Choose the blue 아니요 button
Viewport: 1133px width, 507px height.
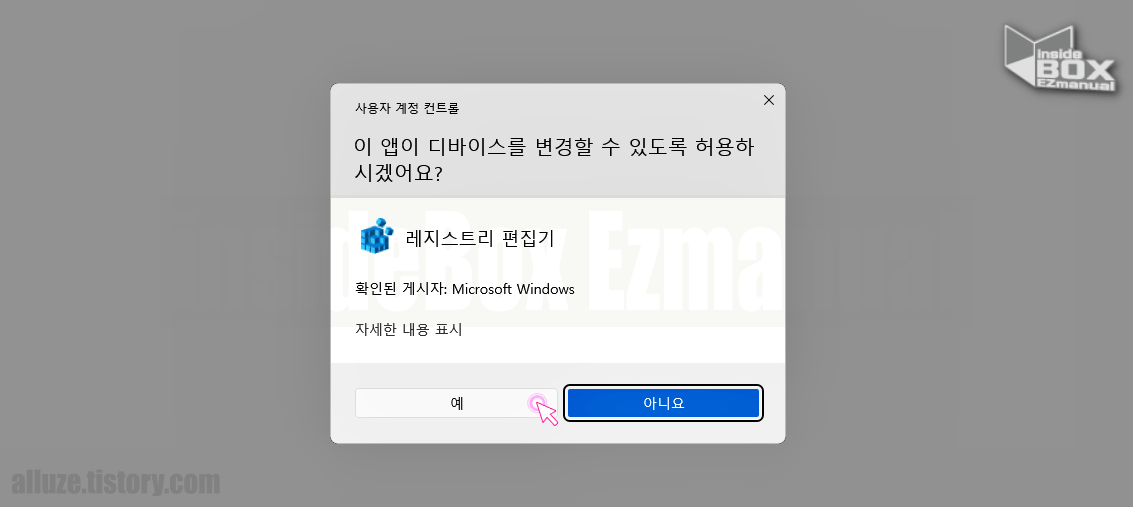pyautogui.click(x=663, y=403)
